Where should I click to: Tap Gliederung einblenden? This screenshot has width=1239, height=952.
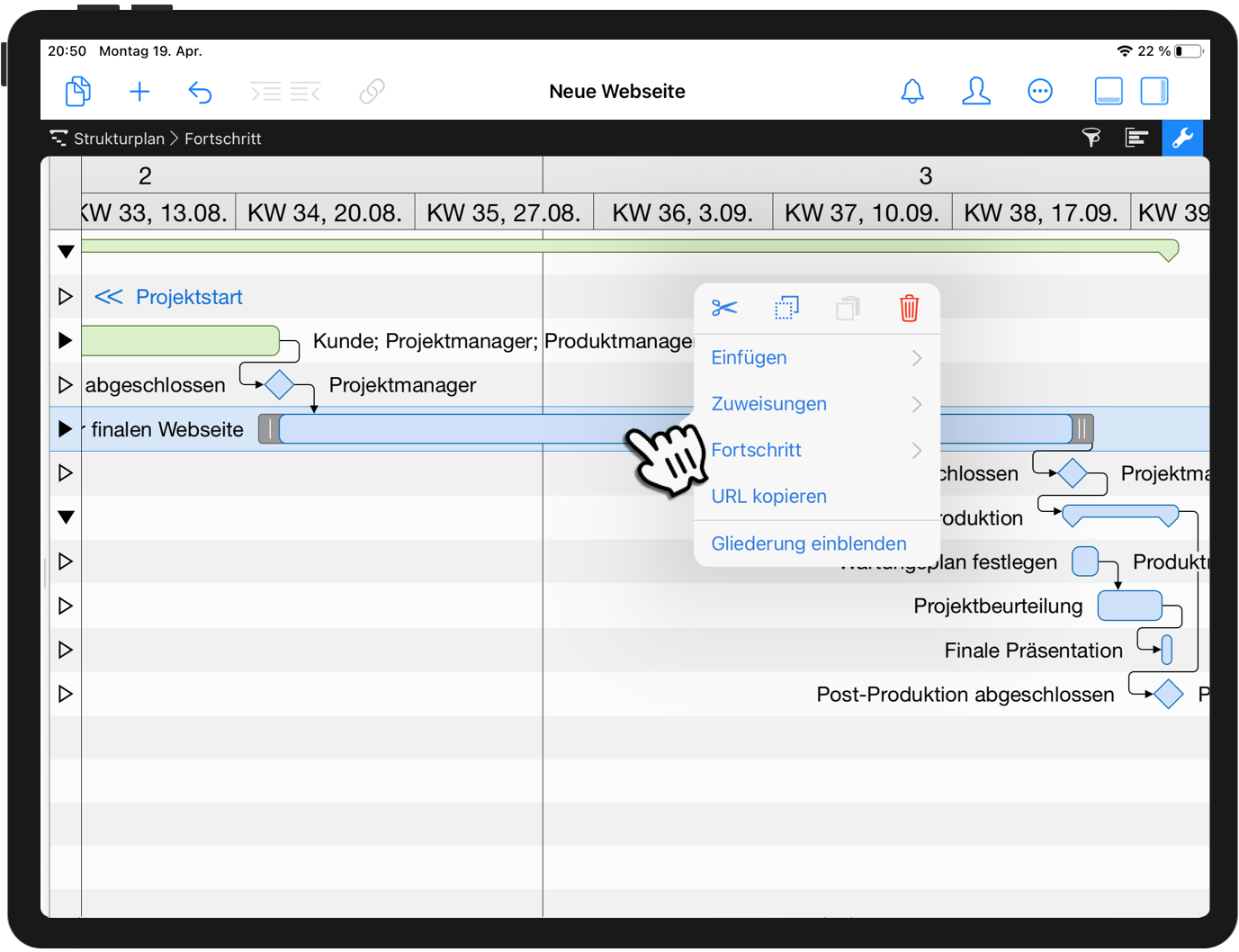808,543
